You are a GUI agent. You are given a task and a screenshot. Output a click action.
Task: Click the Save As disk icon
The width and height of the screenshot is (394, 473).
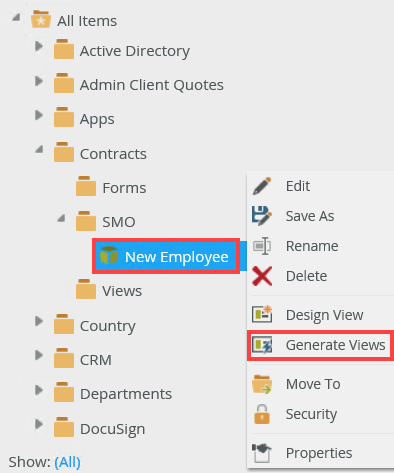point(262,216)
